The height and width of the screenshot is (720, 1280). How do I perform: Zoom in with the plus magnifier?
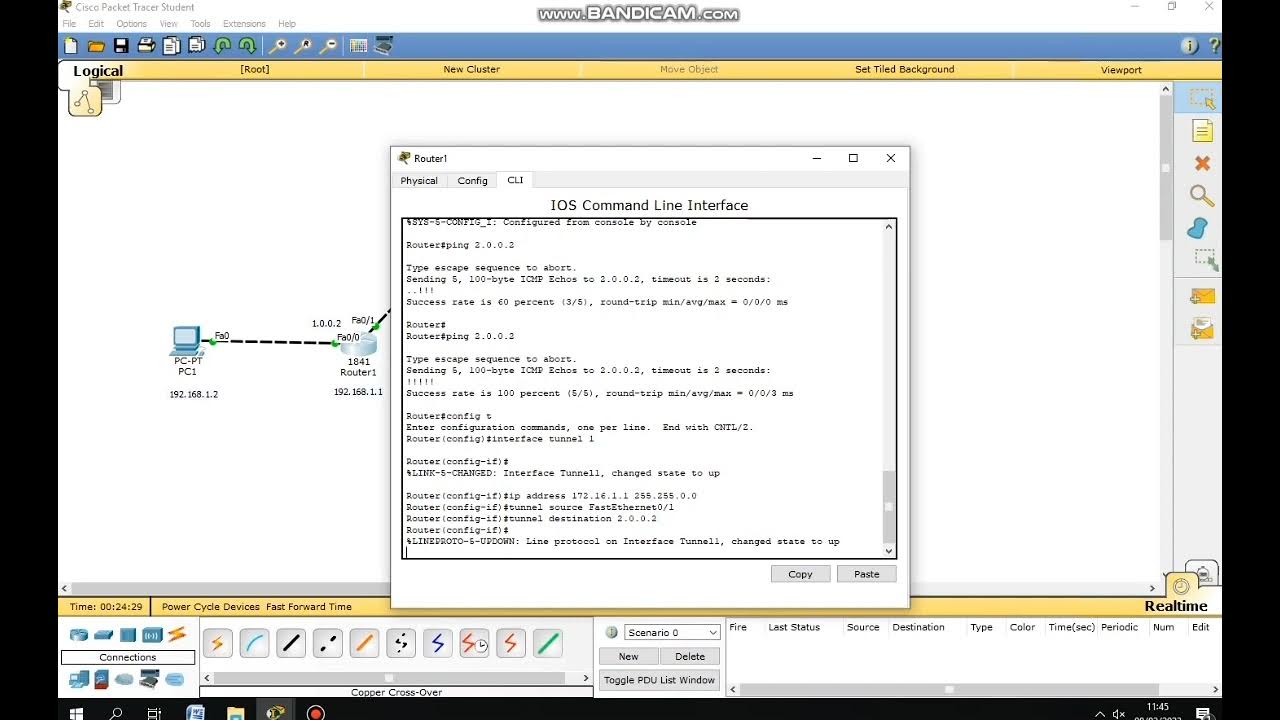tap(278, 46)
